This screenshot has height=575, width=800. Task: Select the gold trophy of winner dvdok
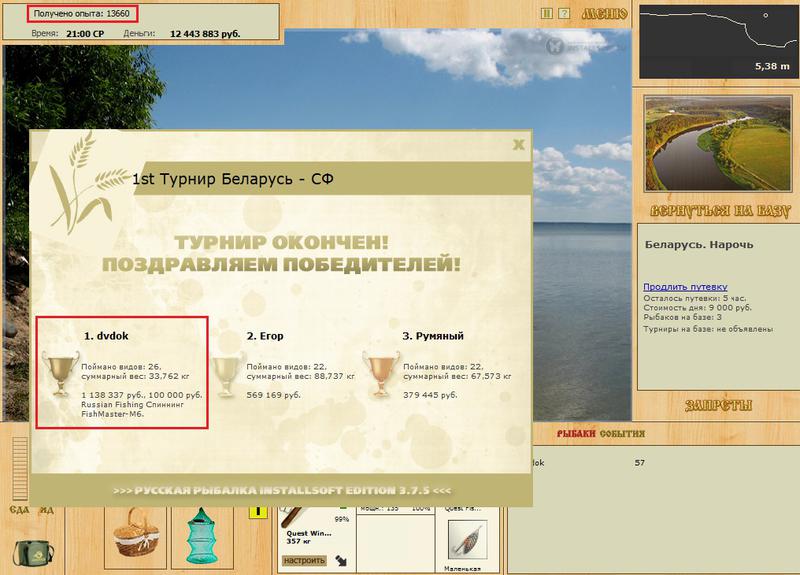(x=60, y=373)
